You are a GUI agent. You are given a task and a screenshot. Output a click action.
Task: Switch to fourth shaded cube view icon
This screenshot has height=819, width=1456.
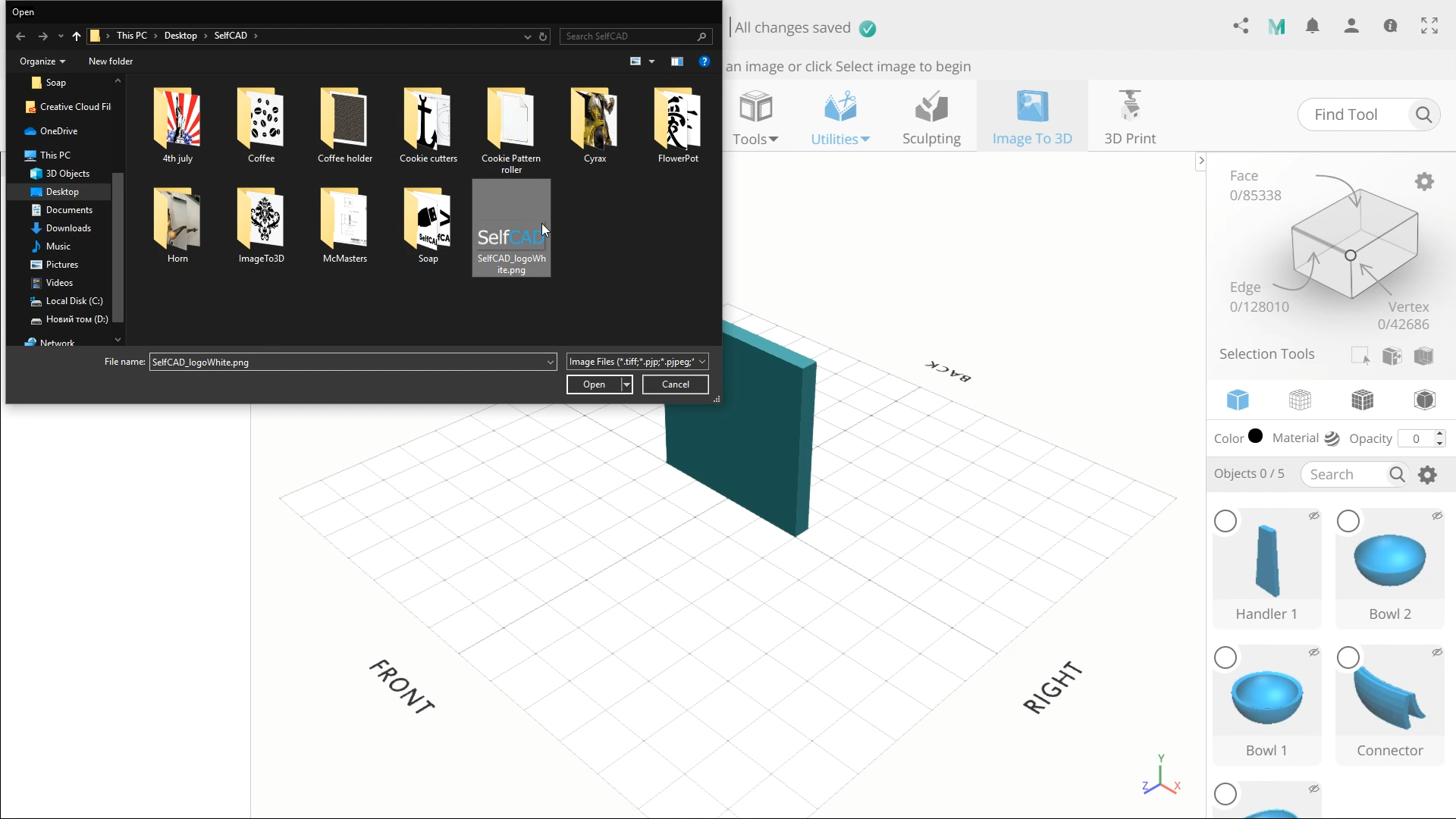[1425, 400]
